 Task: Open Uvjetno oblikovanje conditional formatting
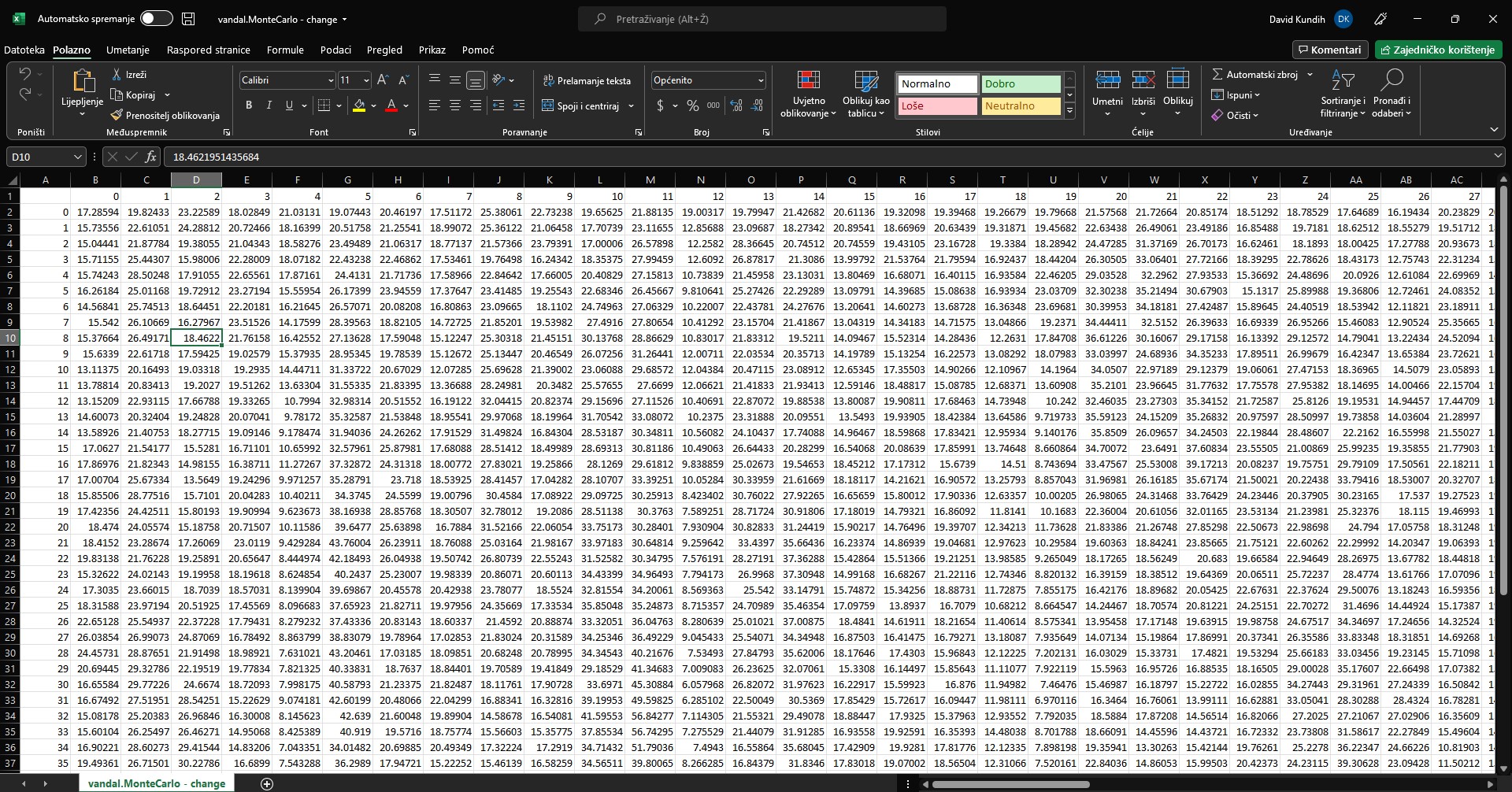809,94
